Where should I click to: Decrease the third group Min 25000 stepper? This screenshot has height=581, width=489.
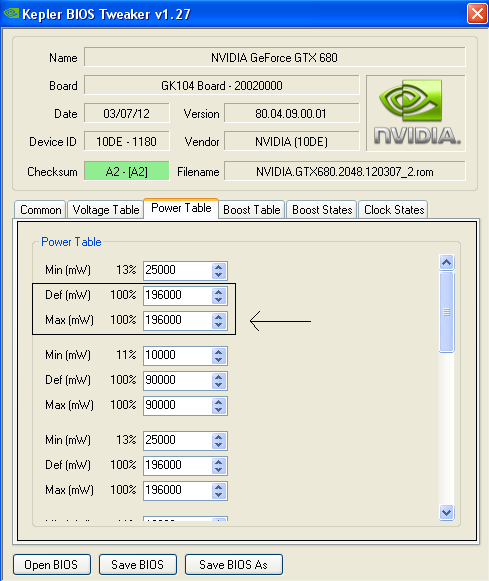219,445
